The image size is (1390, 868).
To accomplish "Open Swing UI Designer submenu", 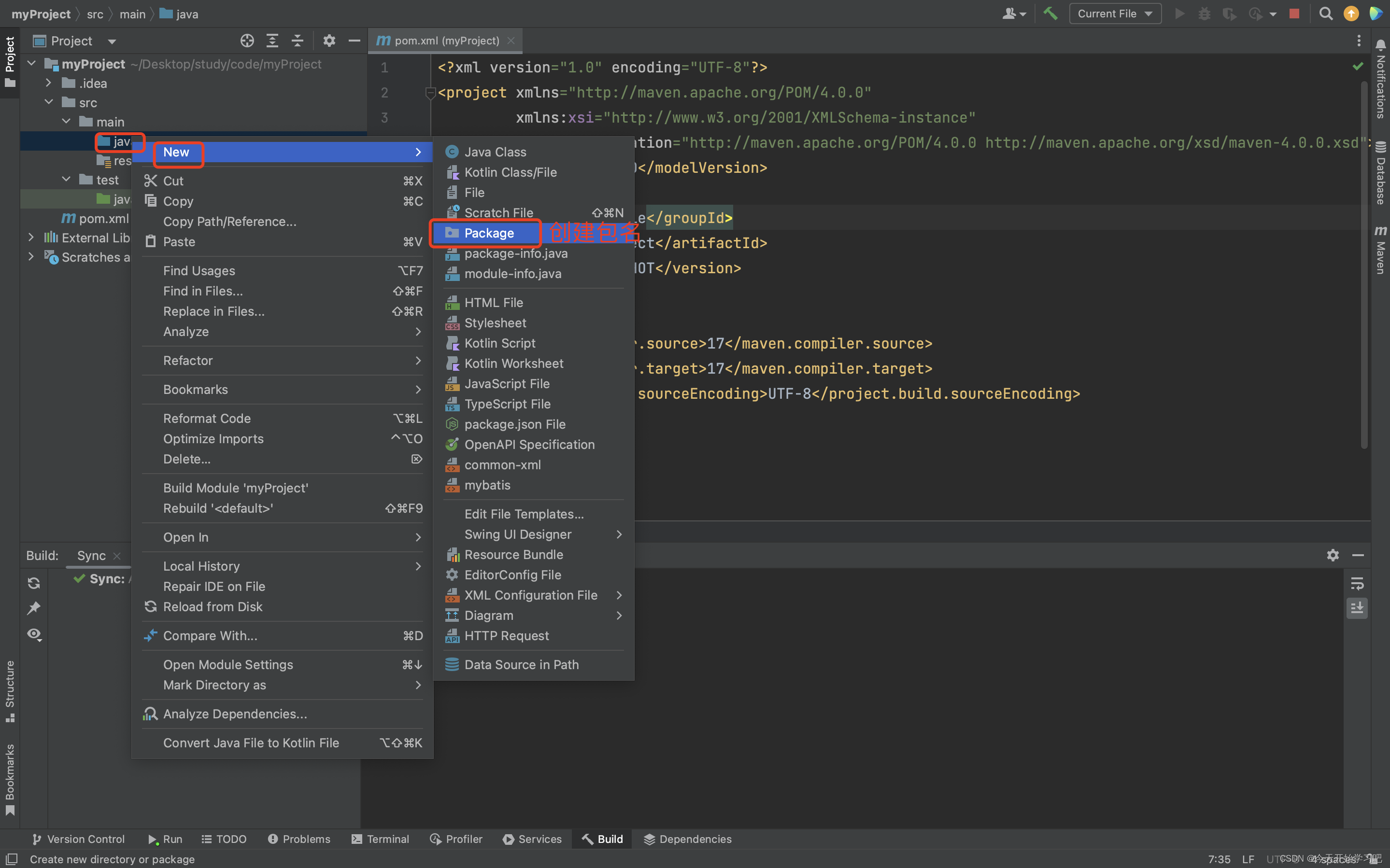I will pos(533,534).
